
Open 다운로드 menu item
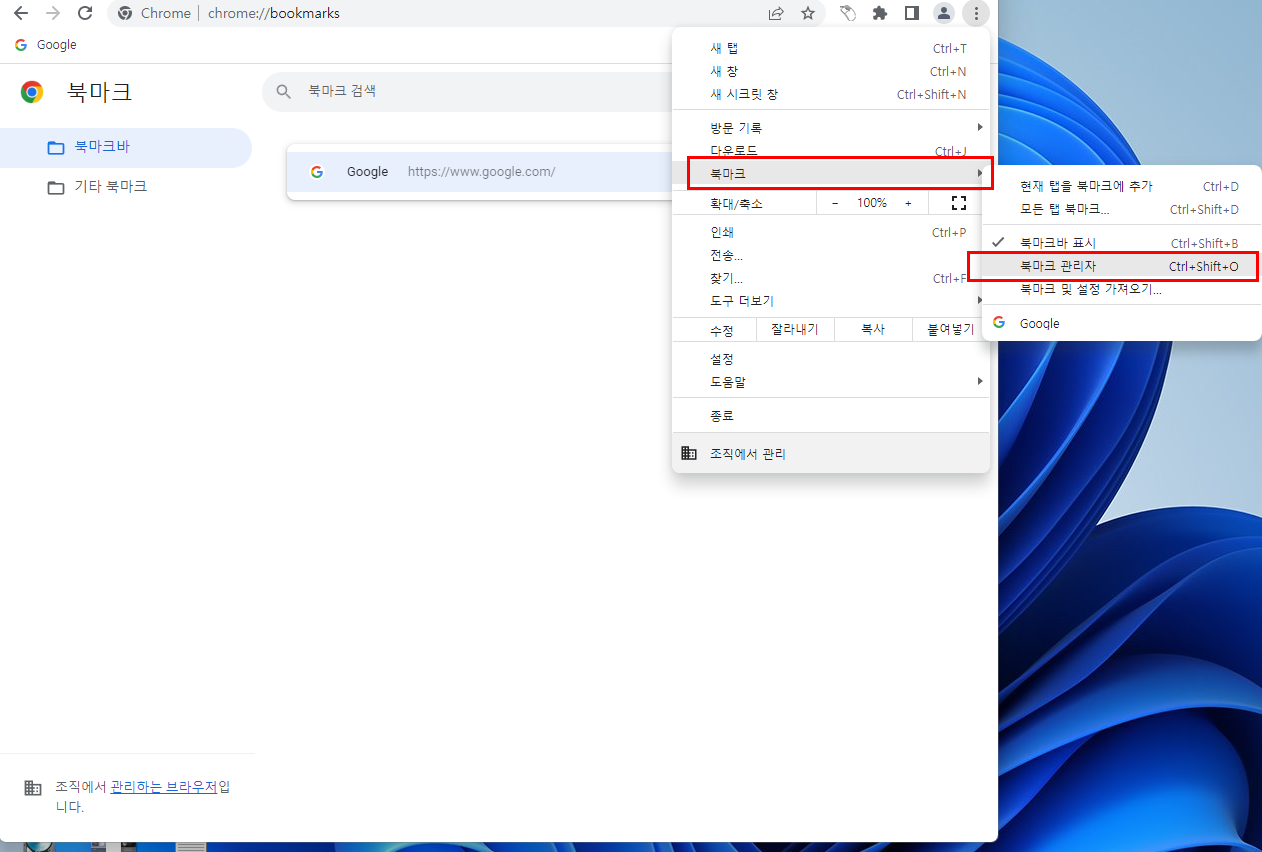[831, 151]
